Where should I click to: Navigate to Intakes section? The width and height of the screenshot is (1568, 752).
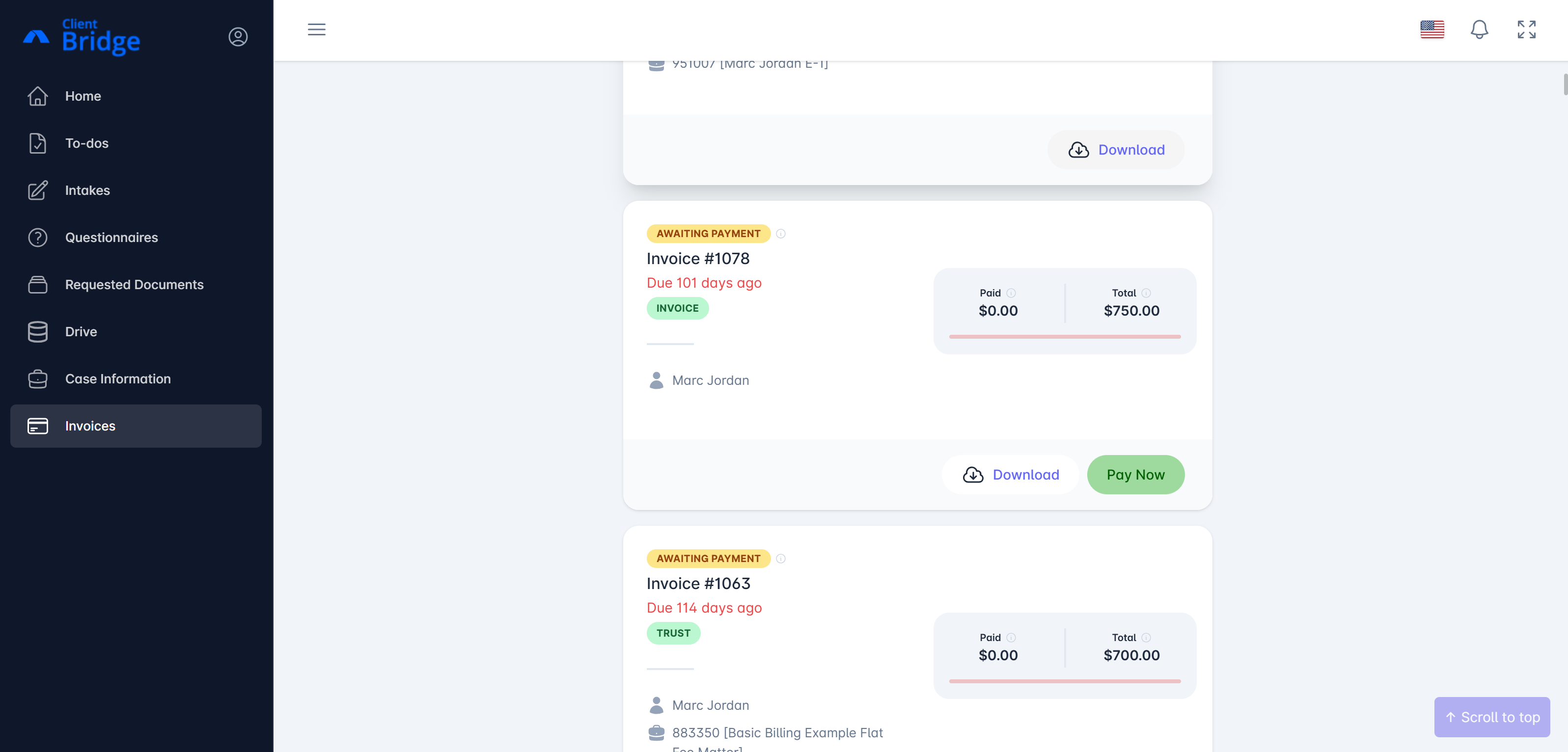point(87,190)
